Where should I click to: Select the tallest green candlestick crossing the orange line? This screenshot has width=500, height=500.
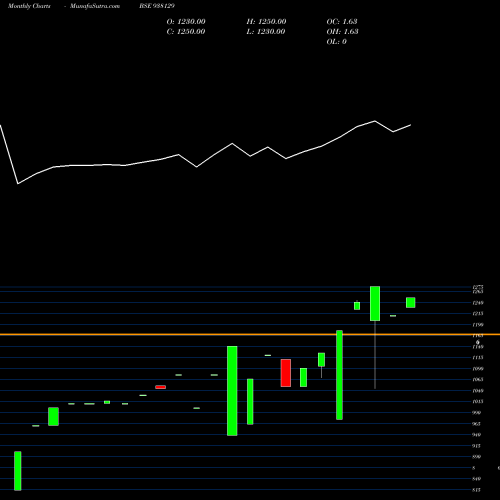pyautogui.click(x=339, y=375)
